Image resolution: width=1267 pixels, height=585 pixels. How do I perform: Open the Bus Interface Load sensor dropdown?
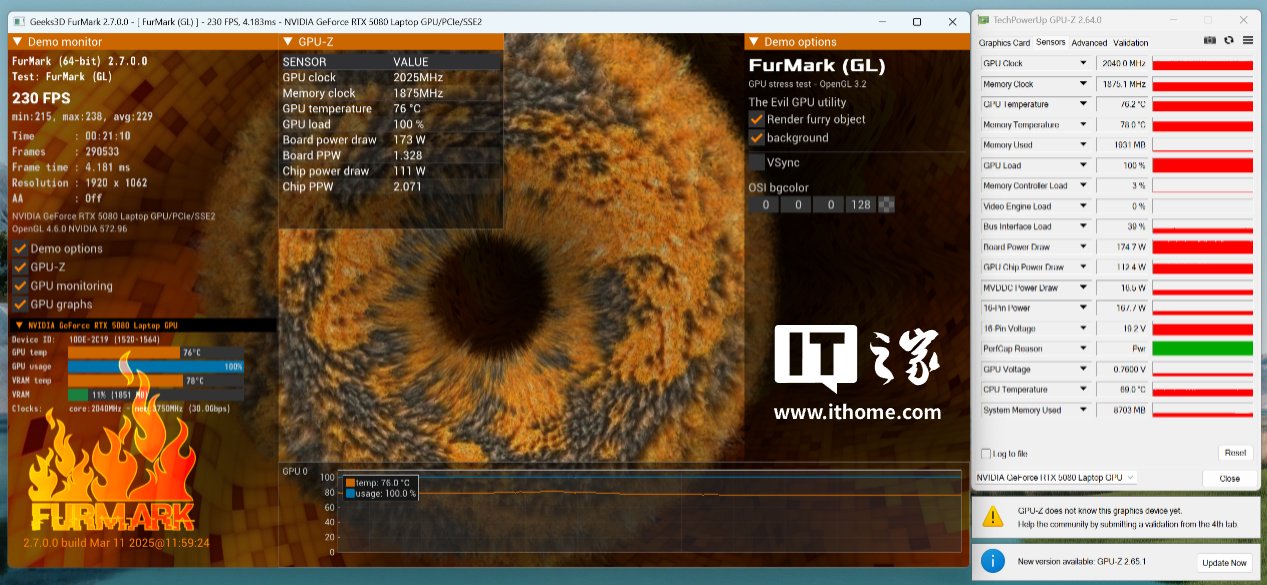[x=1082, y=226]
